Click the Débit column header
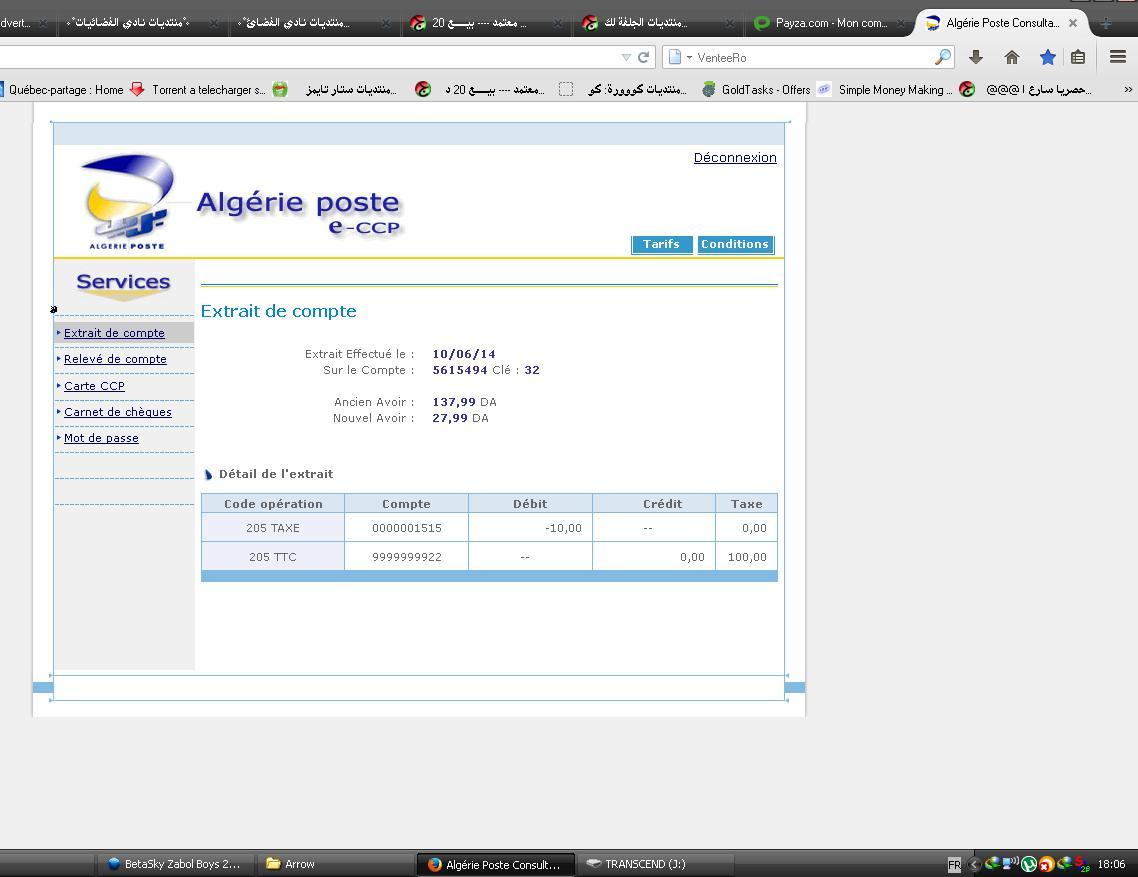This screenshot has width=1138, height=877. pos(531,504)
